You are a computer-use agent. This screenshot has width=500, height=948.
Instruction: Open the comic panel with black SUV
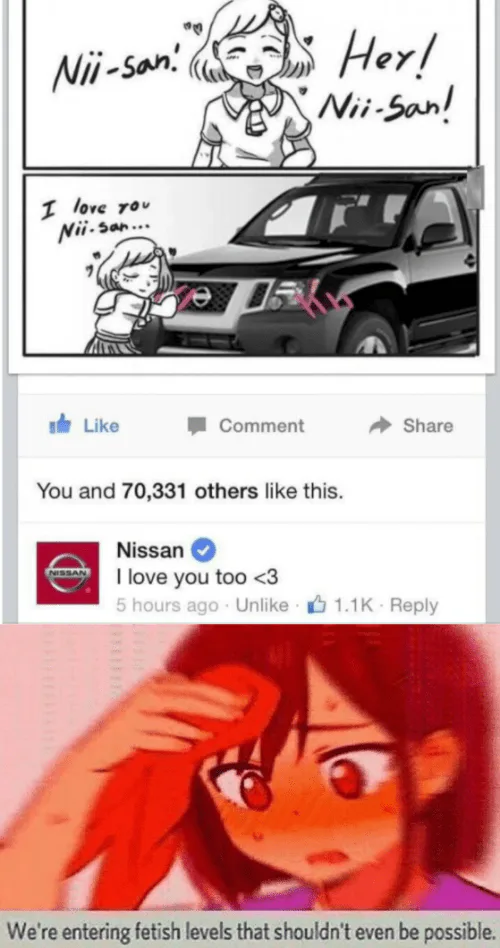pos(251,264)
